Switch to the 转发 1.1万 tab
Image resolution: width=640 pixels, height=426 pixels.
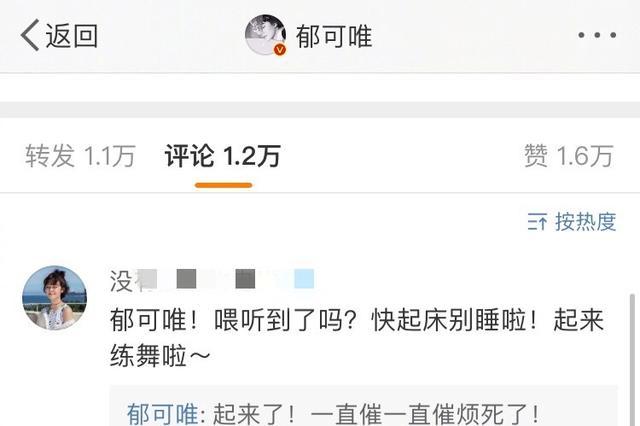click(80, 156)
